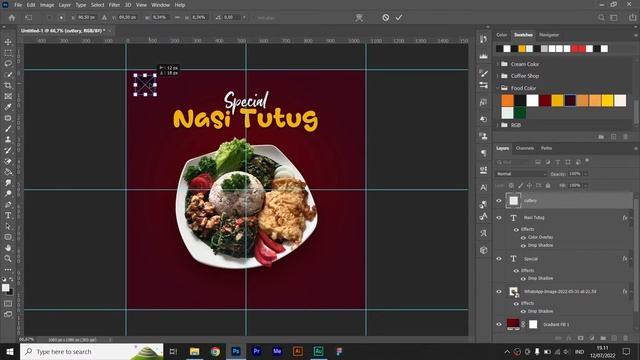Select the Move tool

(8, 42)
